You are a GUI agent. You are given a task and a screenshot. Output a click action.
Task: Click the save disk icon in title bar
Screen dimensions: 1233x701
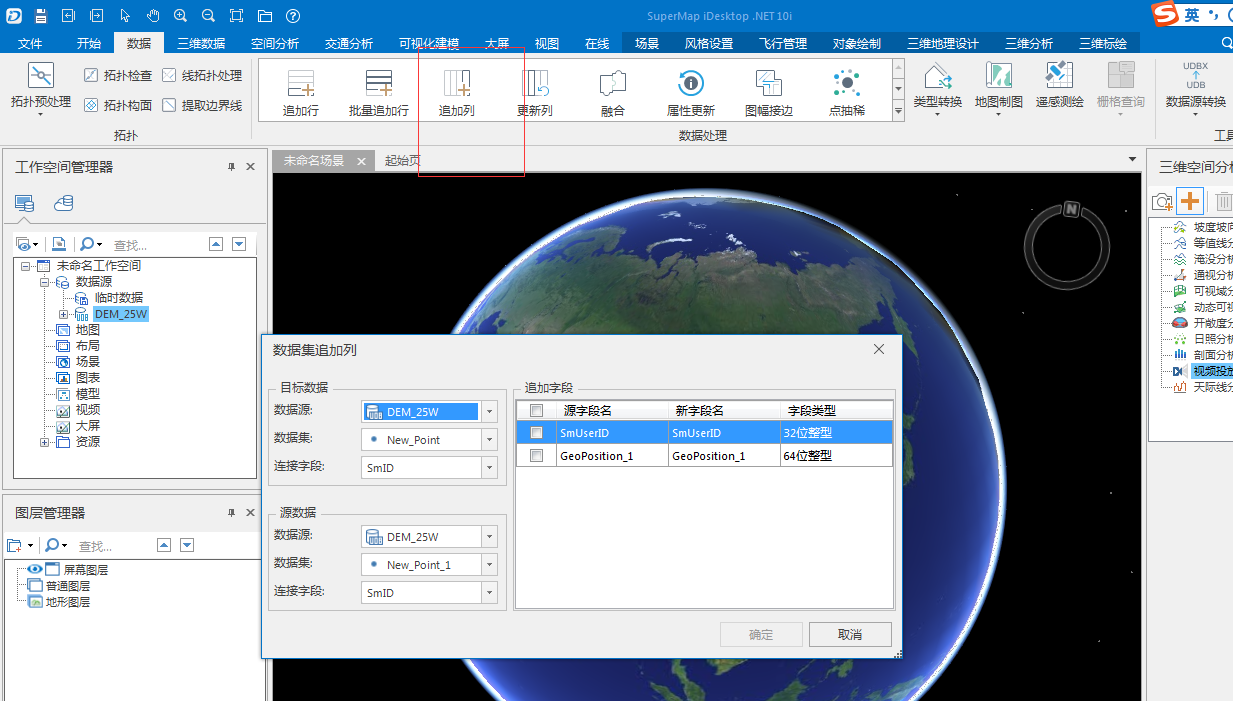point(40,16)
